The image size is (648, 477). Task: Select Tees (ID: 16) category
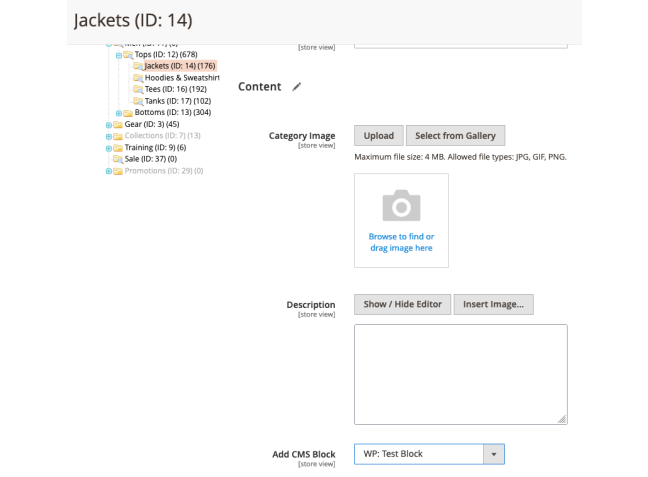(176, 89)
